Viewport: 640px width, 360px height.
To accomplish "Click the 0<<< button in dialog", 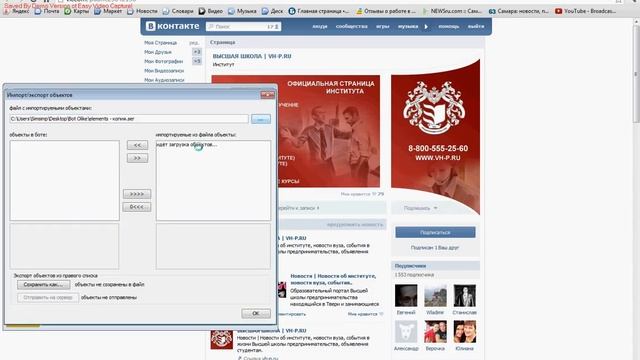I will (137, 207).
